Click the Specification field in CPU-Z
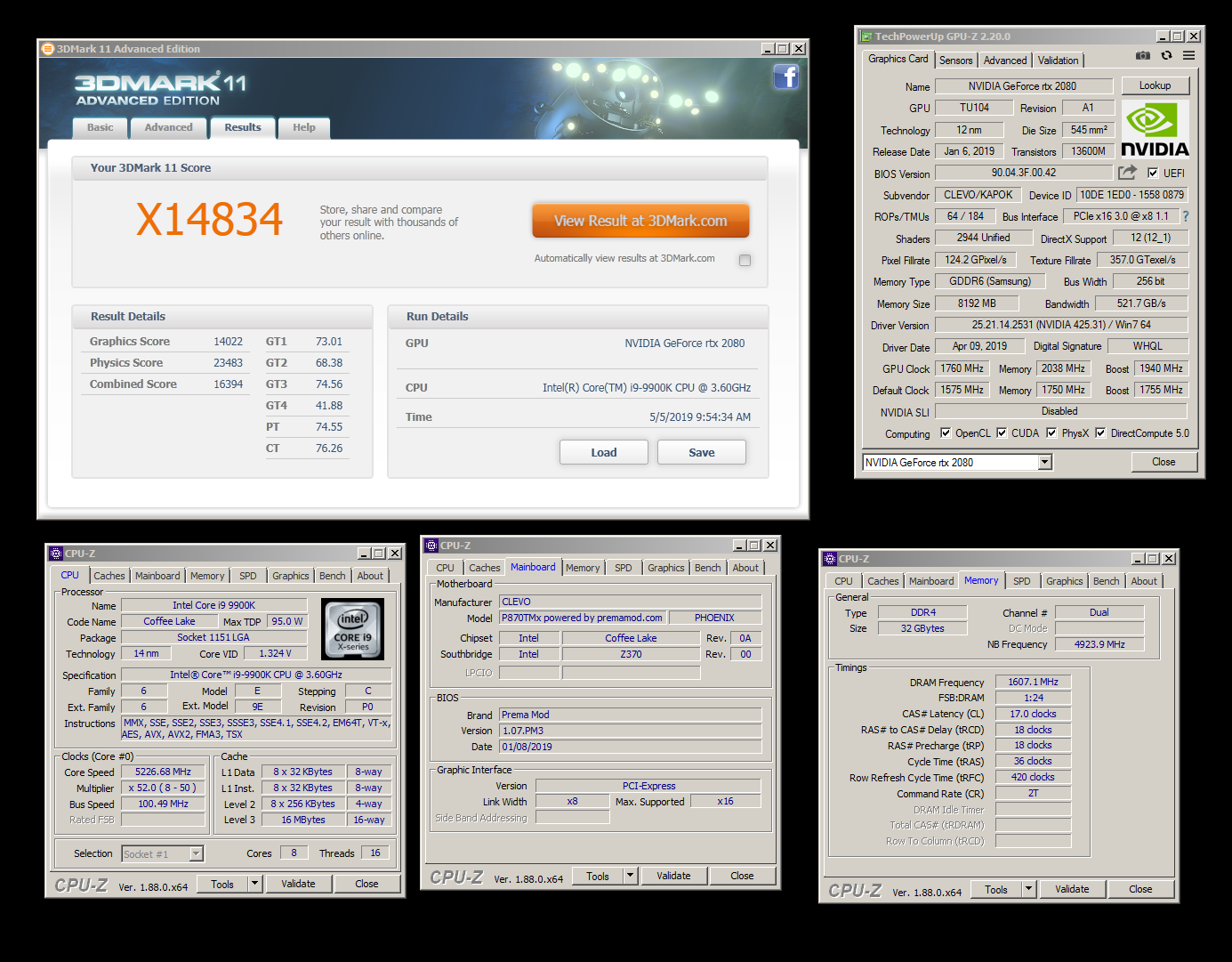Image resolution: width=1232 pixels, height=962 pixels. tap(256, 675)
